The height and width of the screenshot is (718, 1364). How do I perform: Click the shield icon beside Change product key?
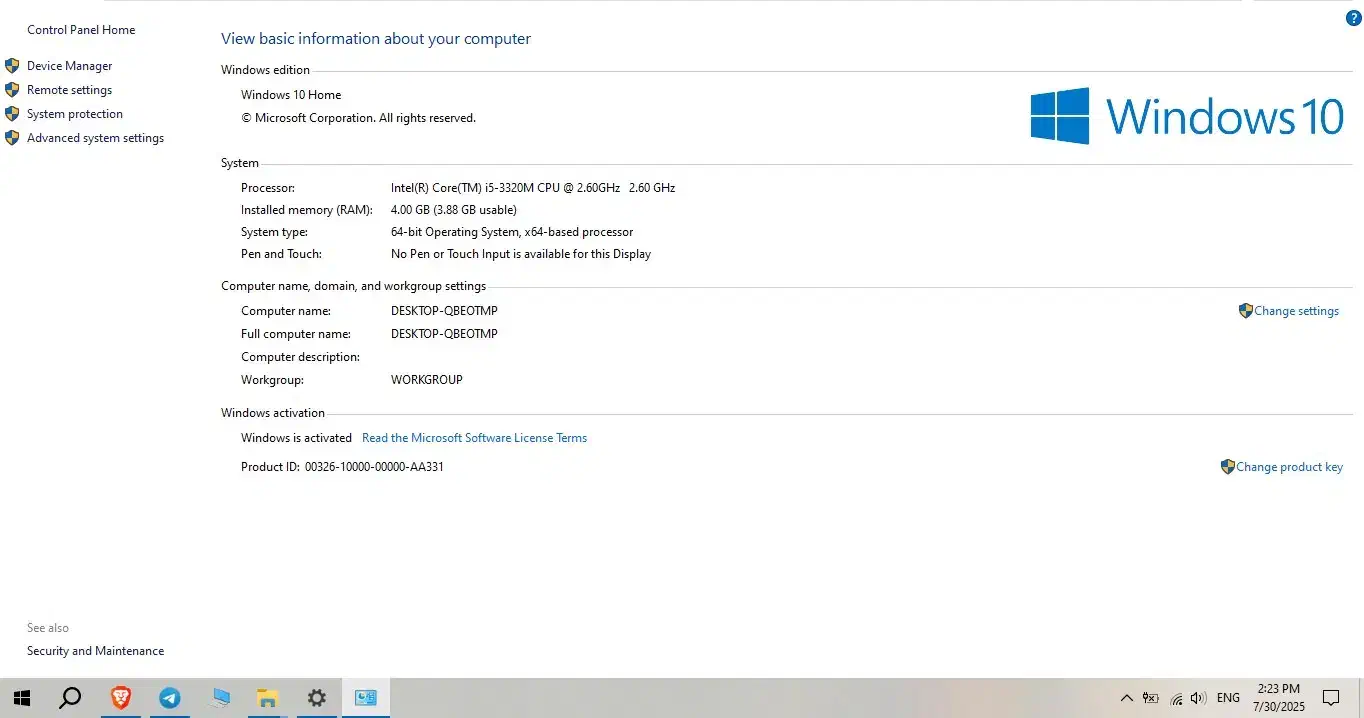coord(1227,466)
